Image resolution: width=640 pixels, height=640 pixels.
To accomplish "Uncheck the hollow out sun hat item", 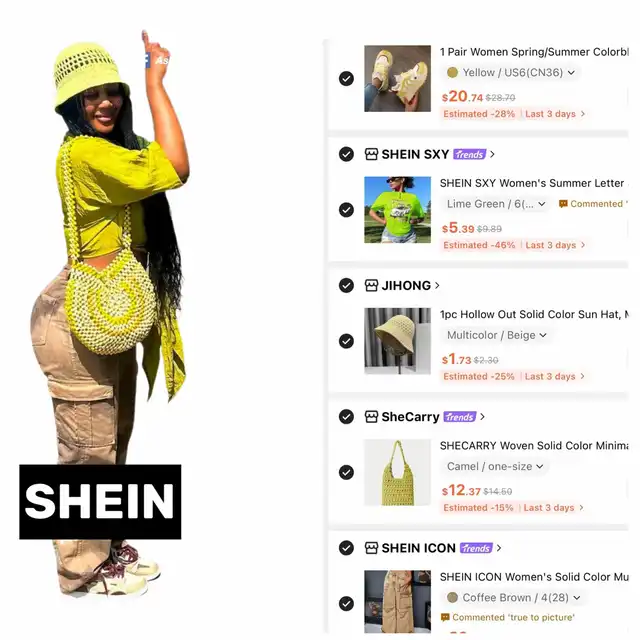I will [346, 341].
